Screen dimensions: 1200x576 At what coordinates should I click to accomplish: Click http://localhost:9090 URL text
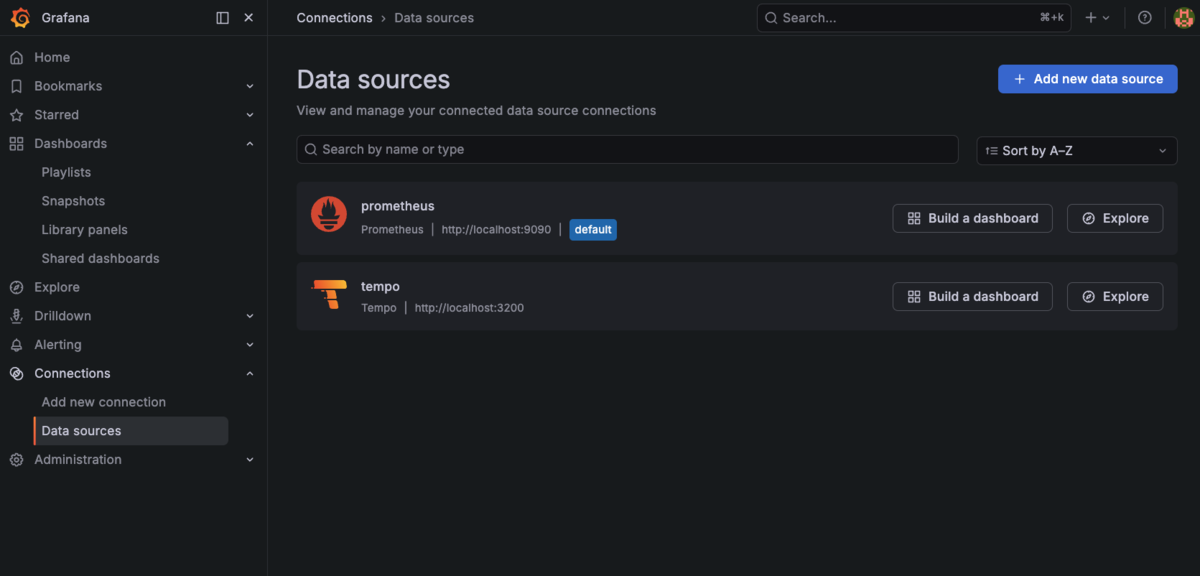pyautogui.click(x=496, y=230)
